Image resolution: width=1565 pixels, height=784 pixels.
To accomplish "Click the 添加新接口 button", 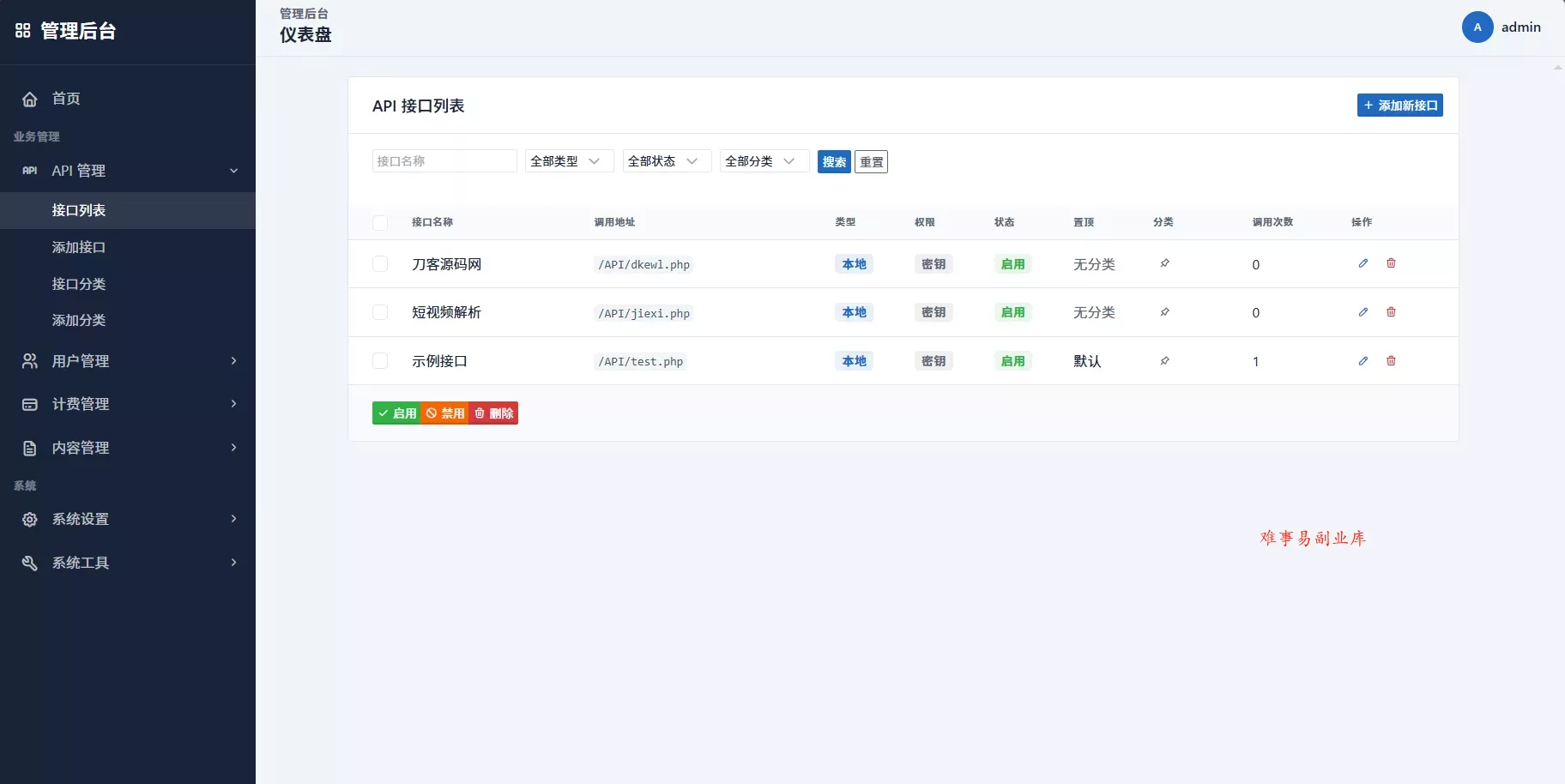I will 1399,106.
